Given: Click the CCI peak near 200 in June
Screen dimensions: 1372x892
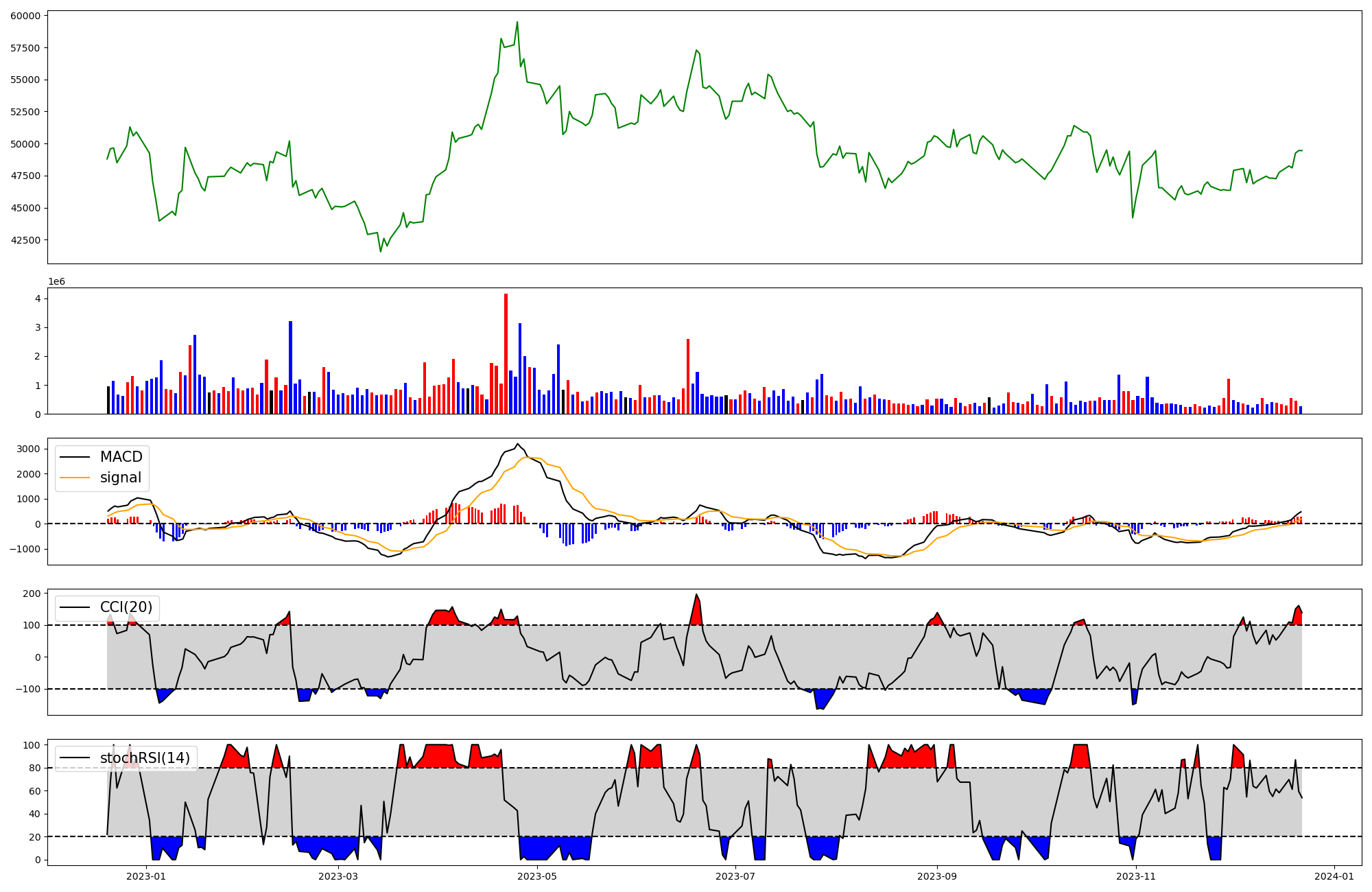Looking at the screenshot, I should (x=696, y=595).
